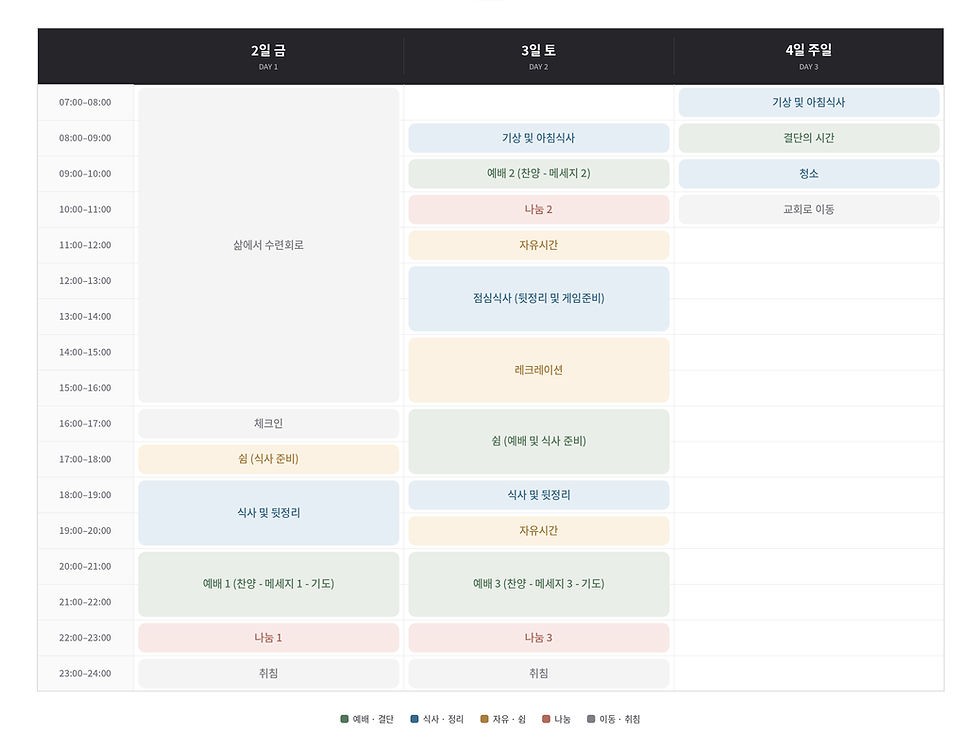Screen dimensions: 980x747
Task: Select the 3일 토 DAY 2 column header
Action: point(539,56)
